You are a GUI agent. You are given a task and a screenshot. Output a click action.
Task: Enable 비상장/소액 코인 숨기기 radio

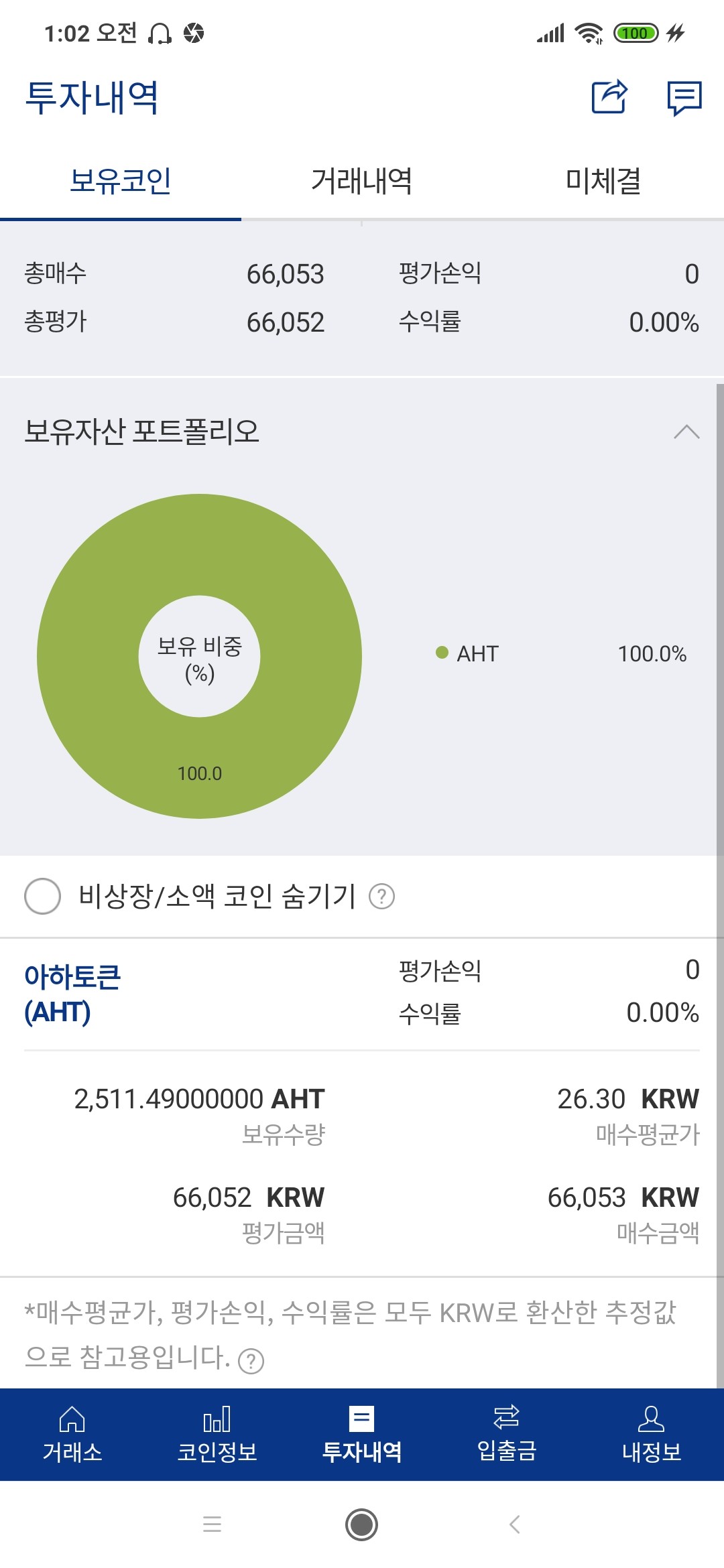pos(43,896)
